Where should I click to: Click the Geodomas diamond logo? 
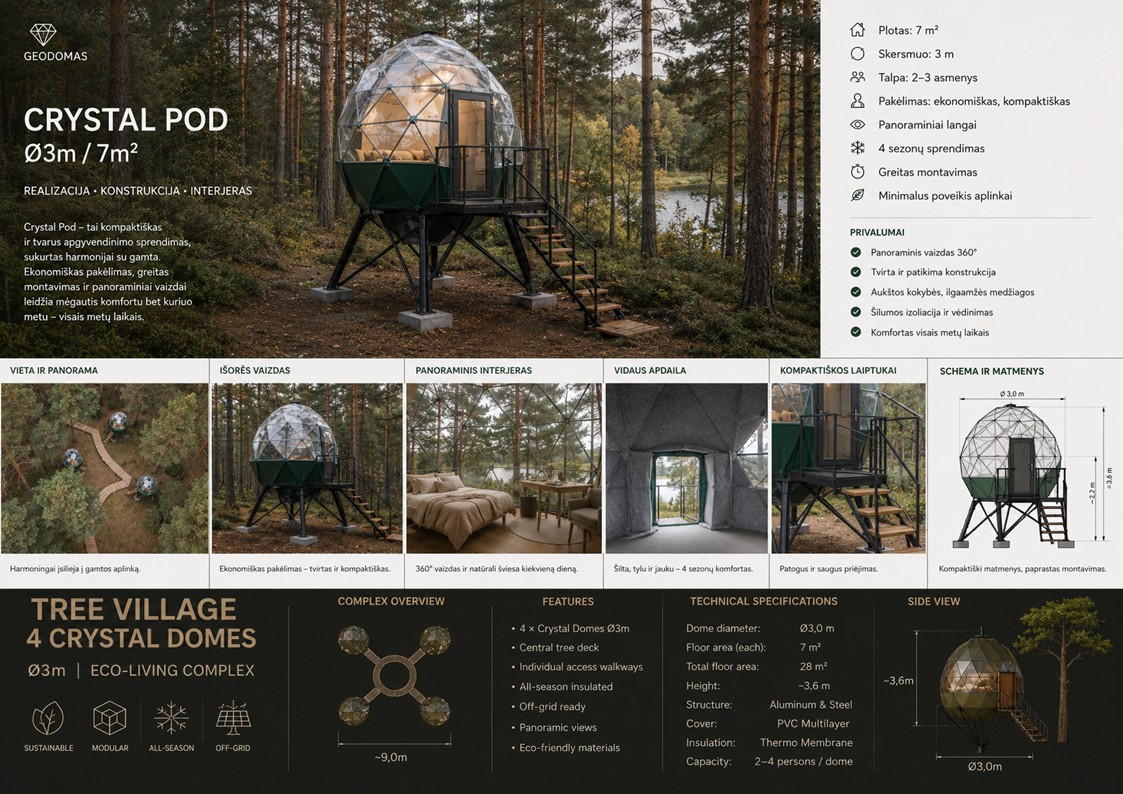(x=43, y=34)
